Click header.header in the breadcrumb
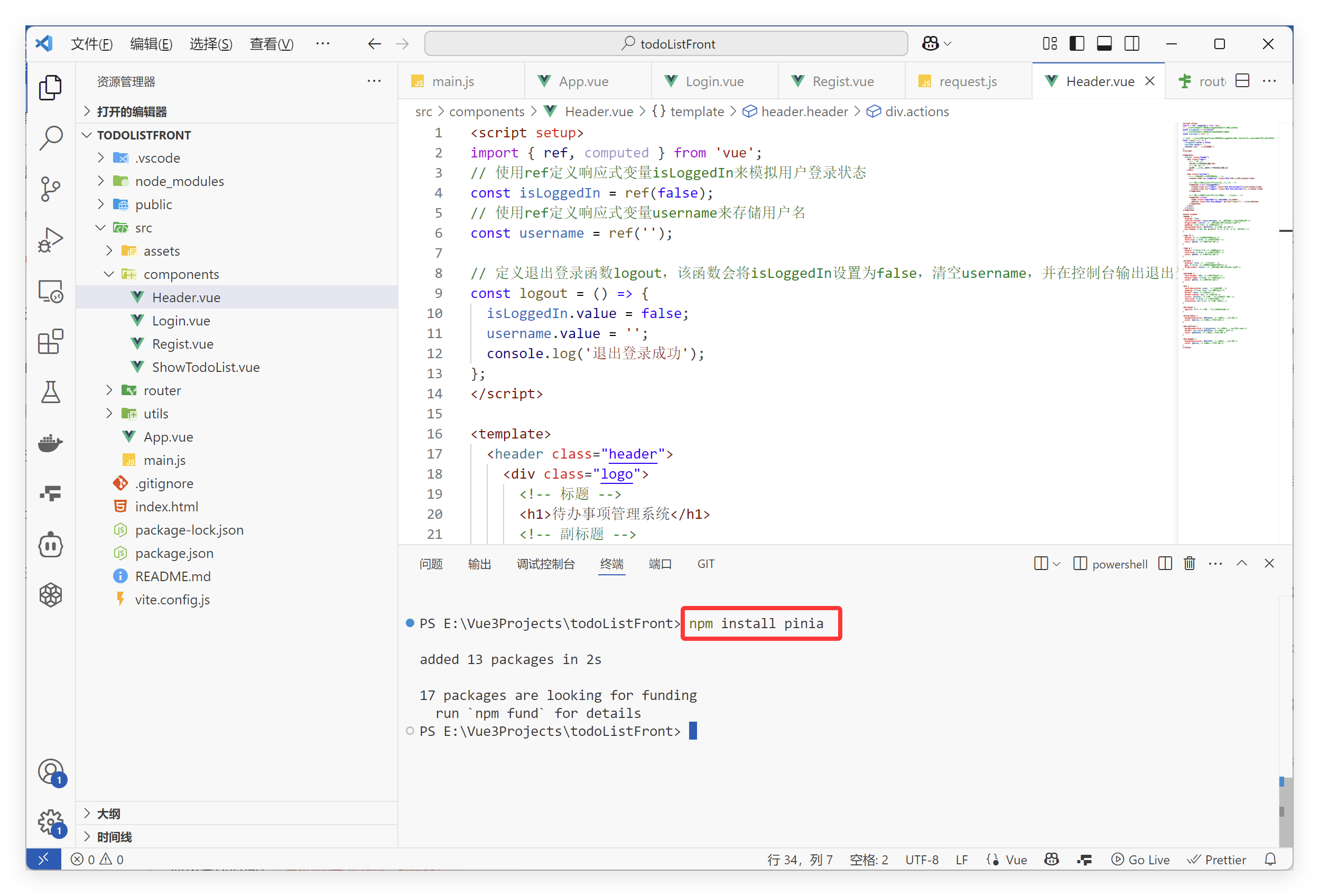The height and width of the screenshot is (896, 1319). coord(804,112)
